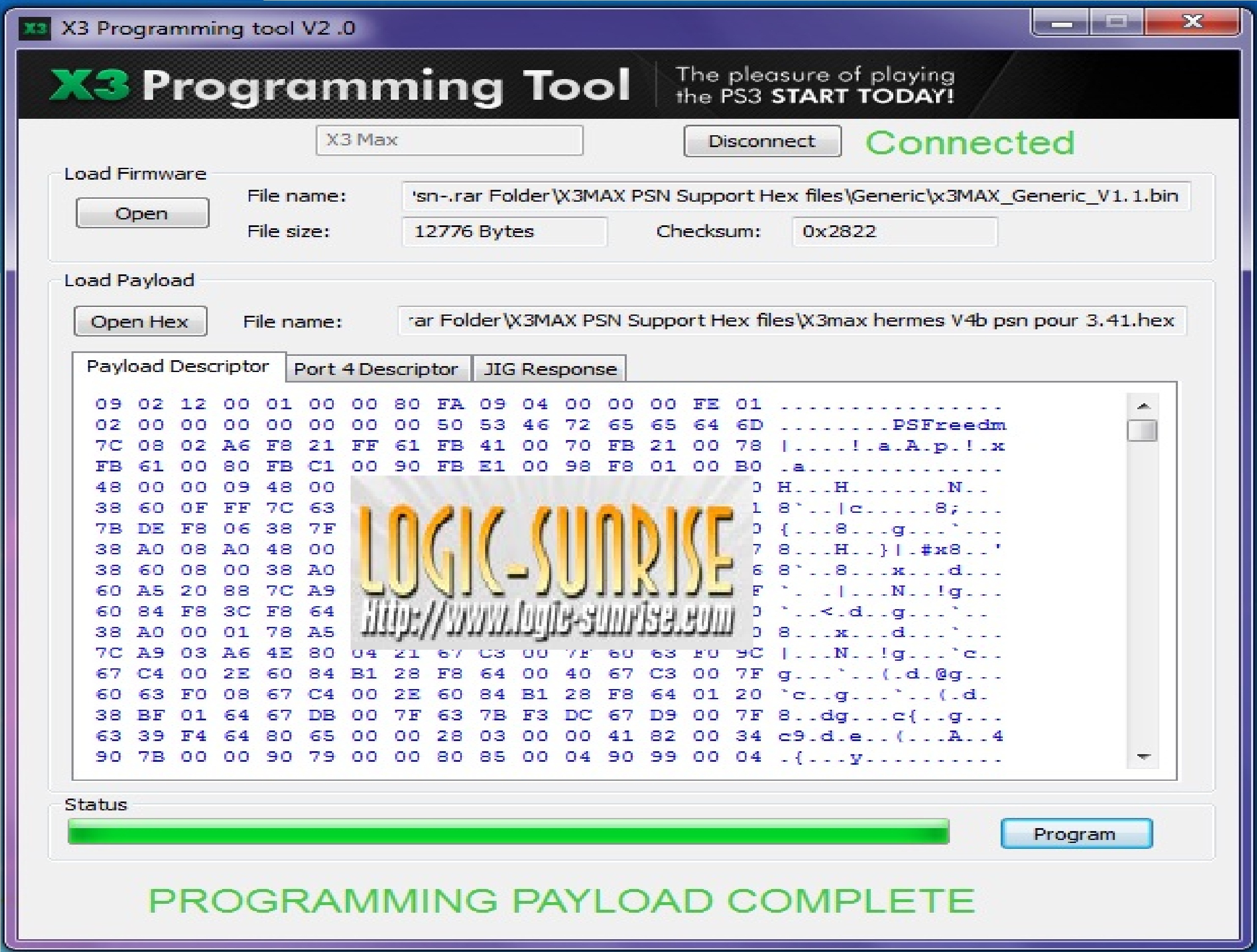This screenshot has width=1257, height=952.
Task: Click scroll up arrow in hex view
Action: [x=1143, y=405]
